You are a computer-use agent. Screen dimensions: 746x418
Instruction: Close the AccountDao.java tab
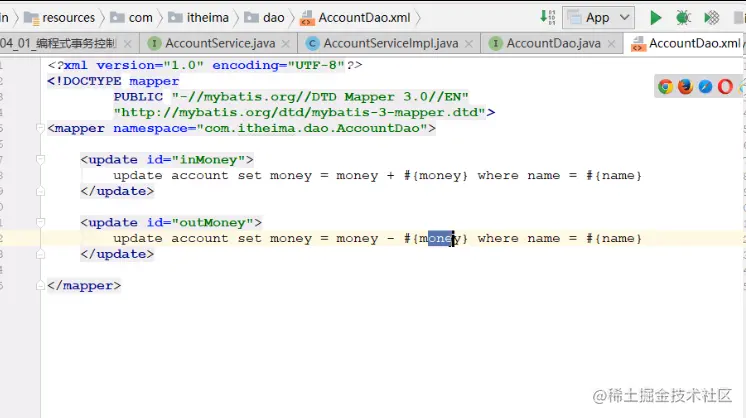[611, 44]
